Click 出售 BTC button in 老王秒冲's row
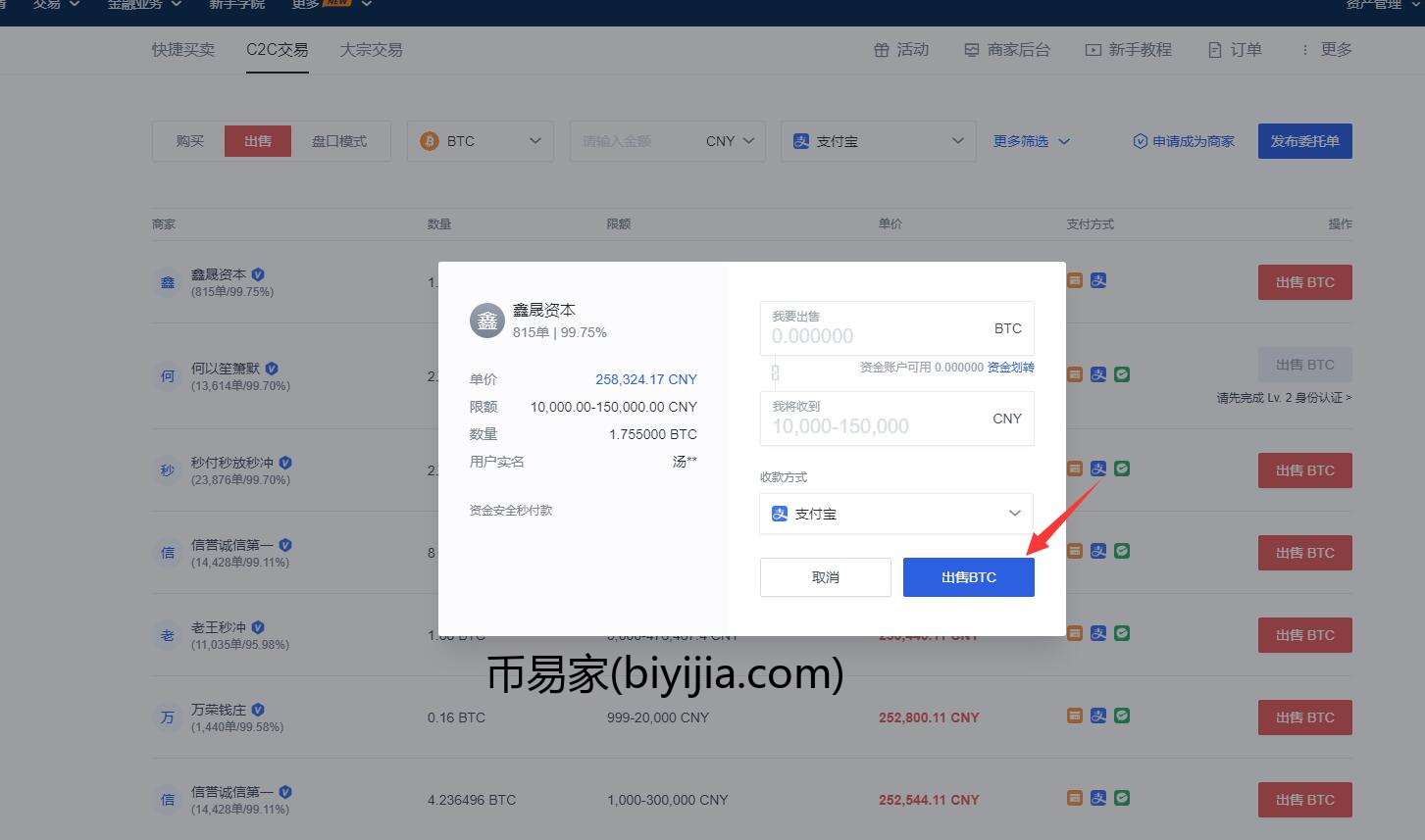The width and height of the screenshot is (1425, 840). (x=1305, y=635)
